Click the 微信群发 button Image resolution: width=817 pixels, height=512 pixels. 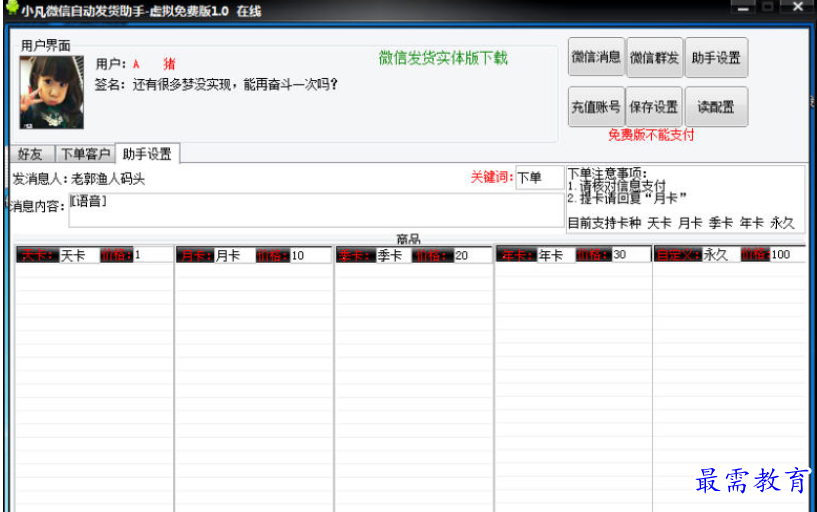pos(654,57)
